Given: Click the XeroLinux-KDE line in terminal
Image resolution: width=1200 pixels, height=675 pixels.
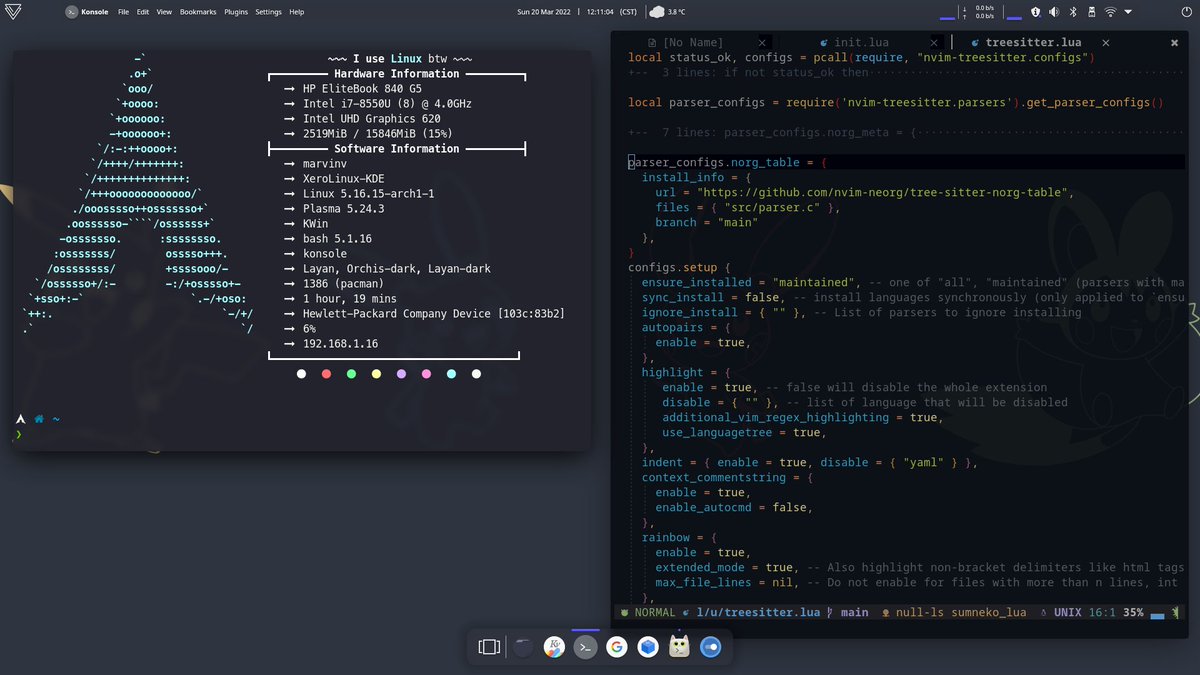Looking at the screenshot, I should pos(347,179).
